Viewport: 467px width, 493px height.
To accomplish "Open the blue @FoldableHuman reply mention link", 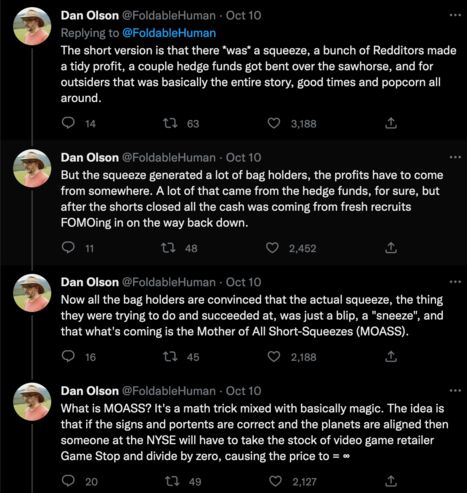I will [x=169, y=33].
